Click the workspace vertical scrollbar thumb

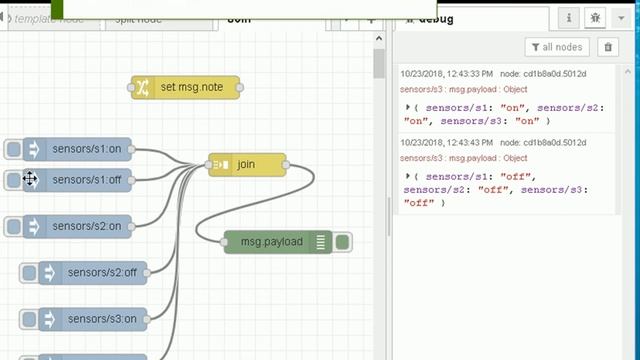point(379,64)
